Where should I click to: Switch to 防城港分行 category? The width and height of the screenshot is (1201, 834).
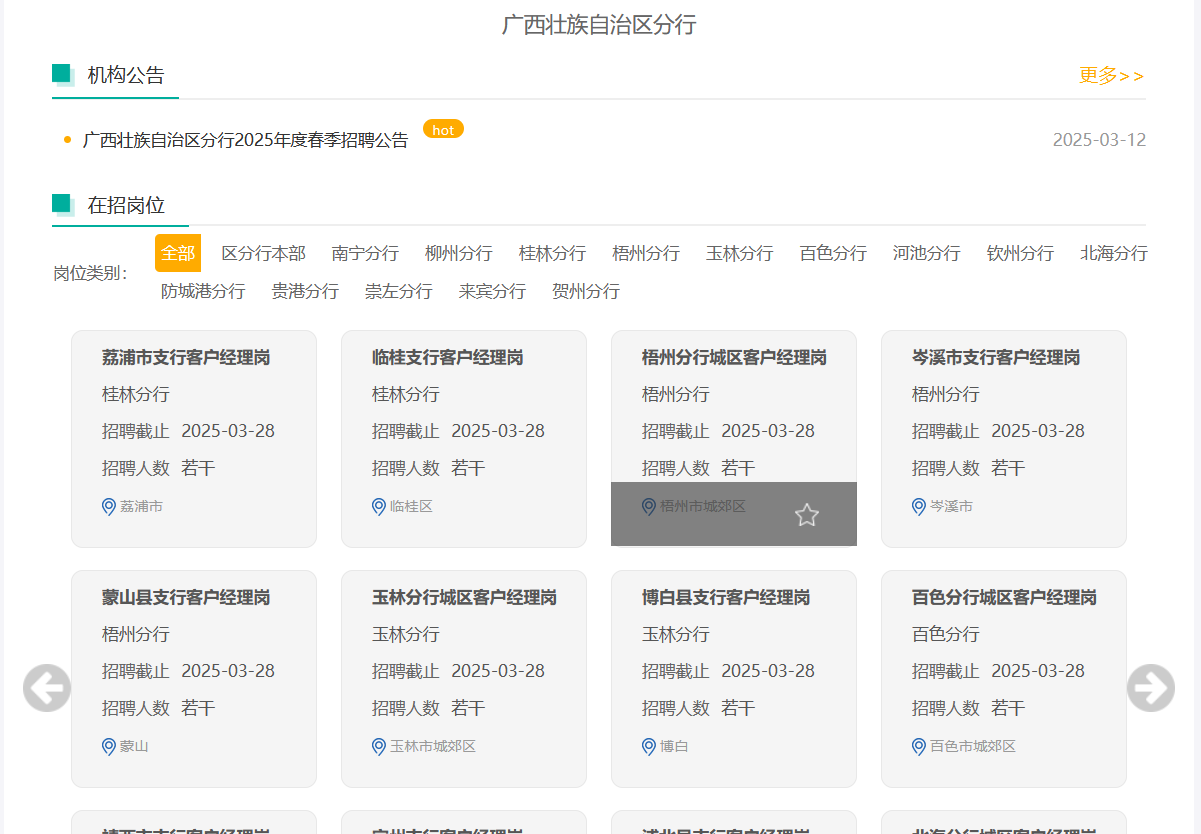[x=203, y=291]
